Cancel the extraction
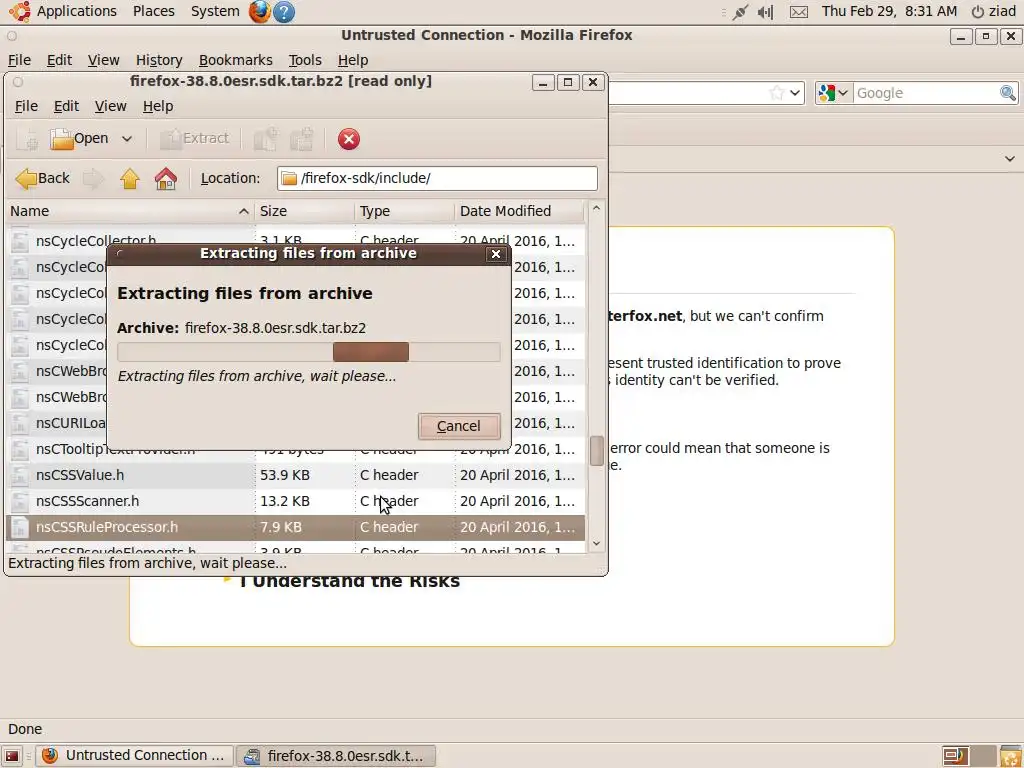 point(459,426)
